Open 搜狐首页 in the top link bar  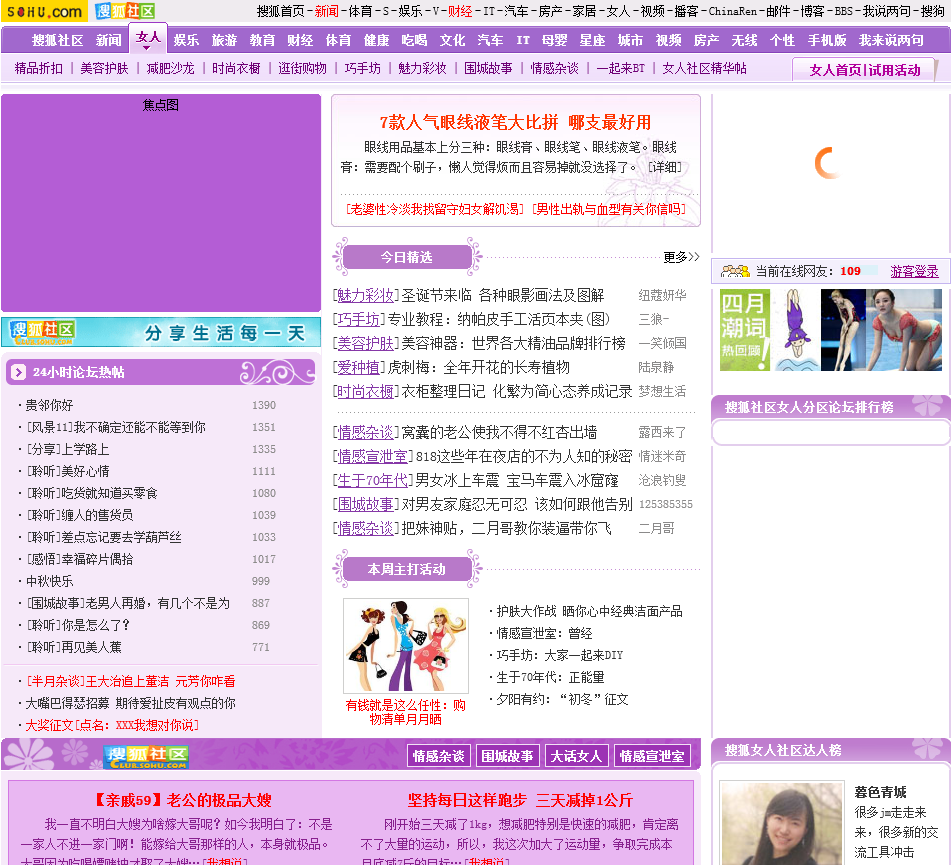tap(280, 11)
